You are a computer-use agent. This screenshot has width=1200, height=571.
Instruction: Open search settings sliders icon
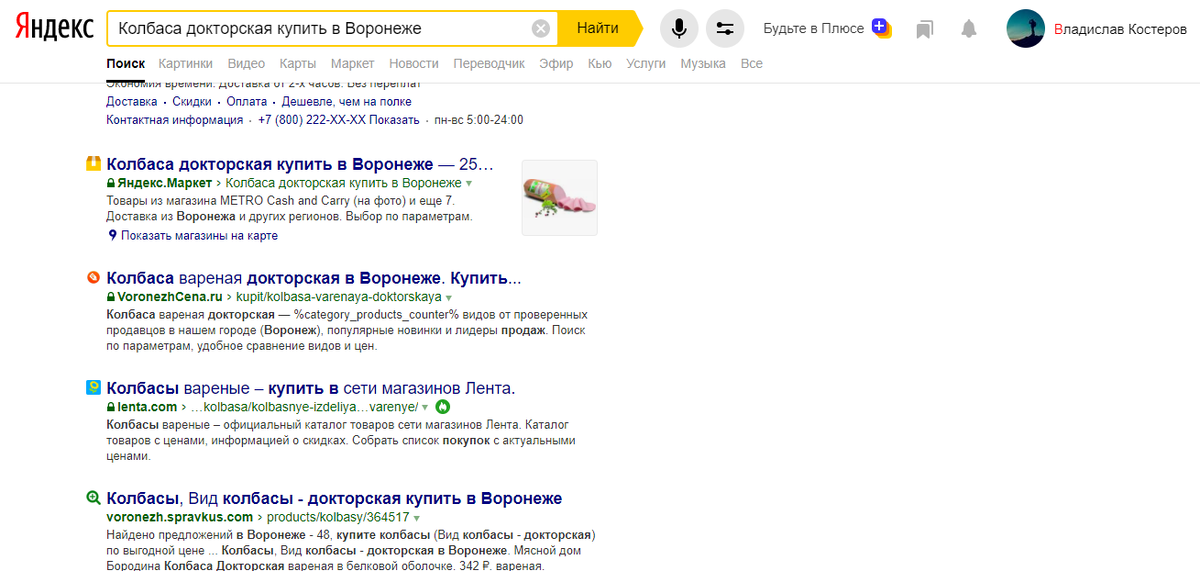[x=725, y=28]
